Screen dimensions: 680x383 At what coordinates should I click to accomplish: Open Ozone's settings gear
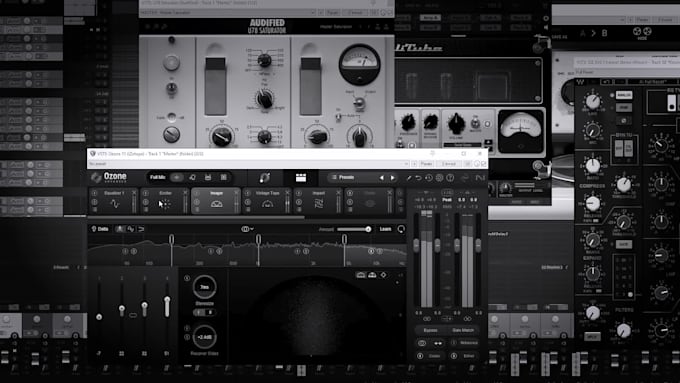pos(439,178)
